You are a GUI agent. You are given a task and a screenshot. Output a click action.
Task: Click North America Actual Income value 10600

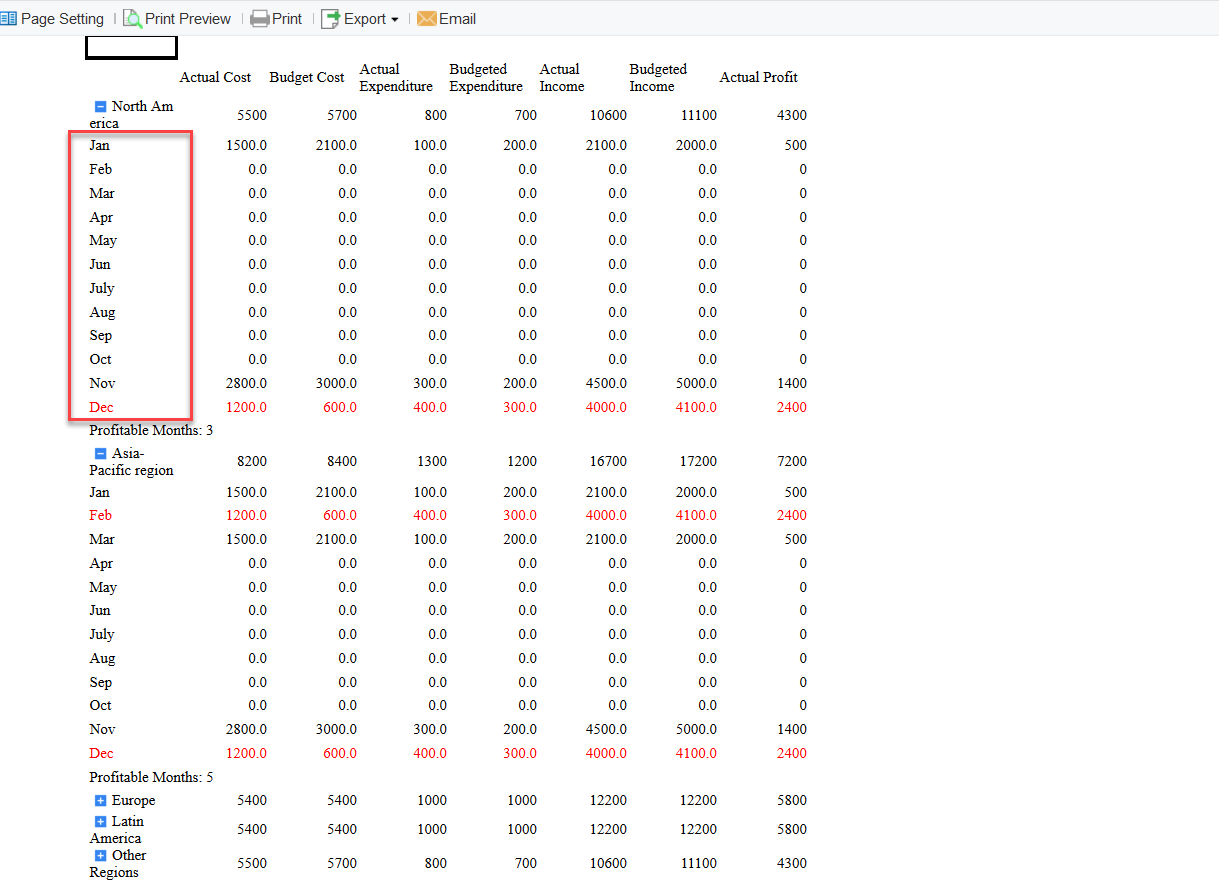[608, 115]
